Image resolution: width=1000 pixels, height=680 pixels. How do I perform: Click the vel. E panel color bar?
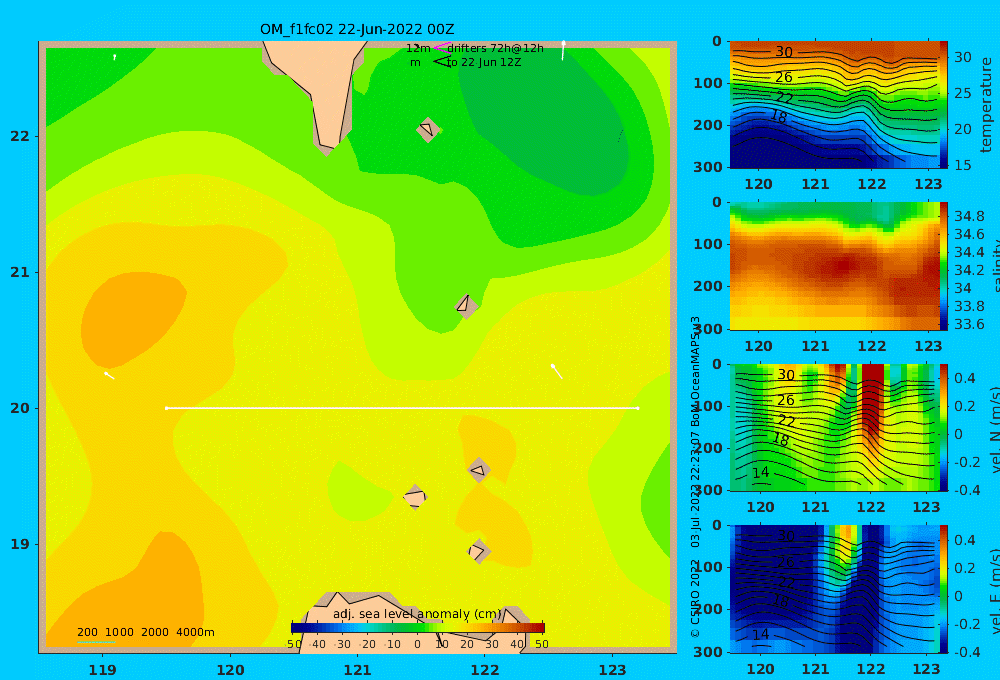point(944,589)
